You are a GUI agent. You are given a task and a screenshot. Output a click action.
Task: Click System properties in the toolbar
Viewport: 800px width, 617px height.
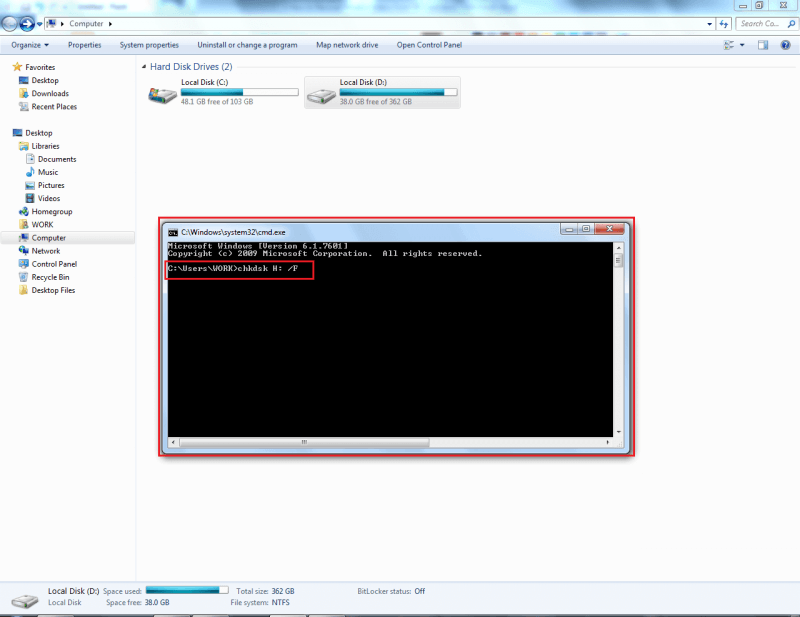pyautogui.click(x=149, y=45)
